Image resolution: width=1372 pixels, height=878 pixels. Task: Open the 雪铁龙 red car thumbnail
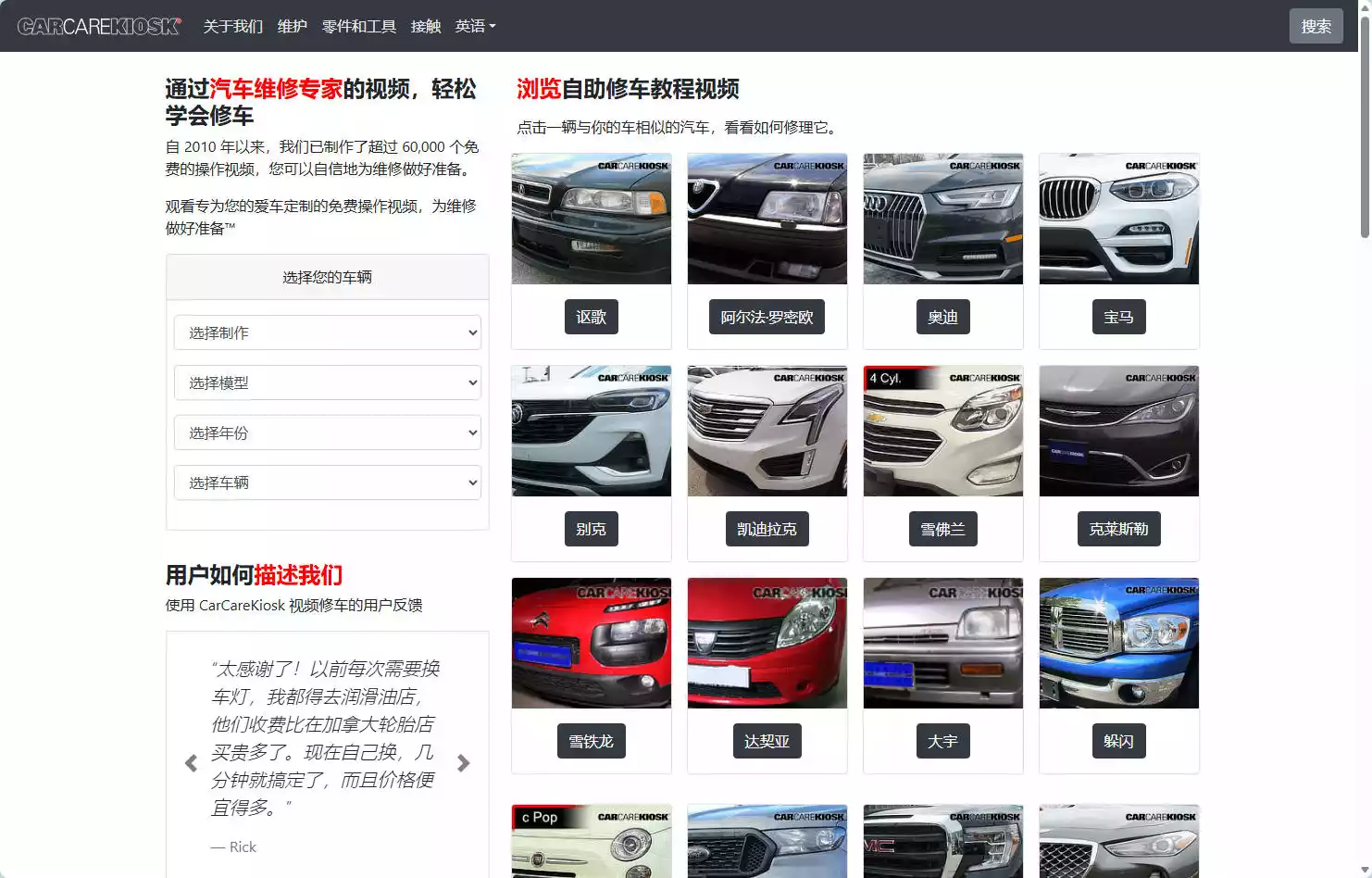click(x=592, y=643)
